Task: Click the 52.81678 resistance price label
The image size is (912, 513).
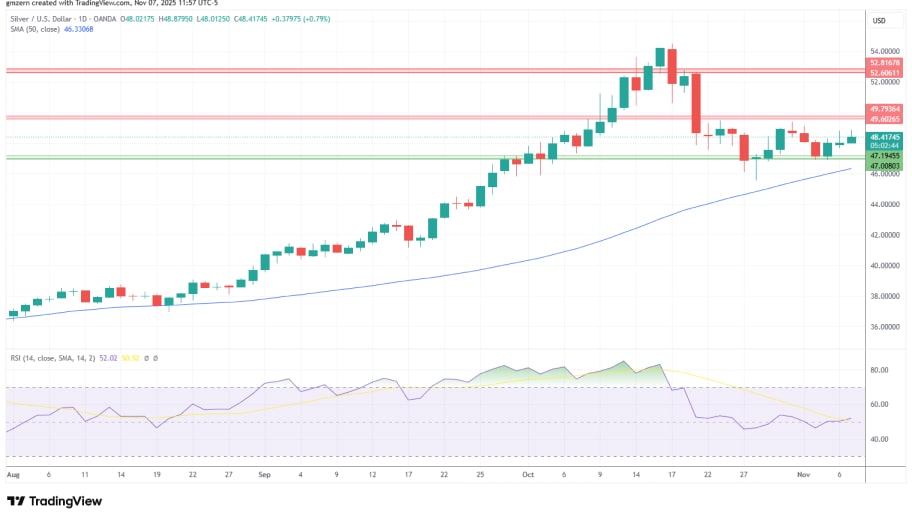Action: (885, 63)
